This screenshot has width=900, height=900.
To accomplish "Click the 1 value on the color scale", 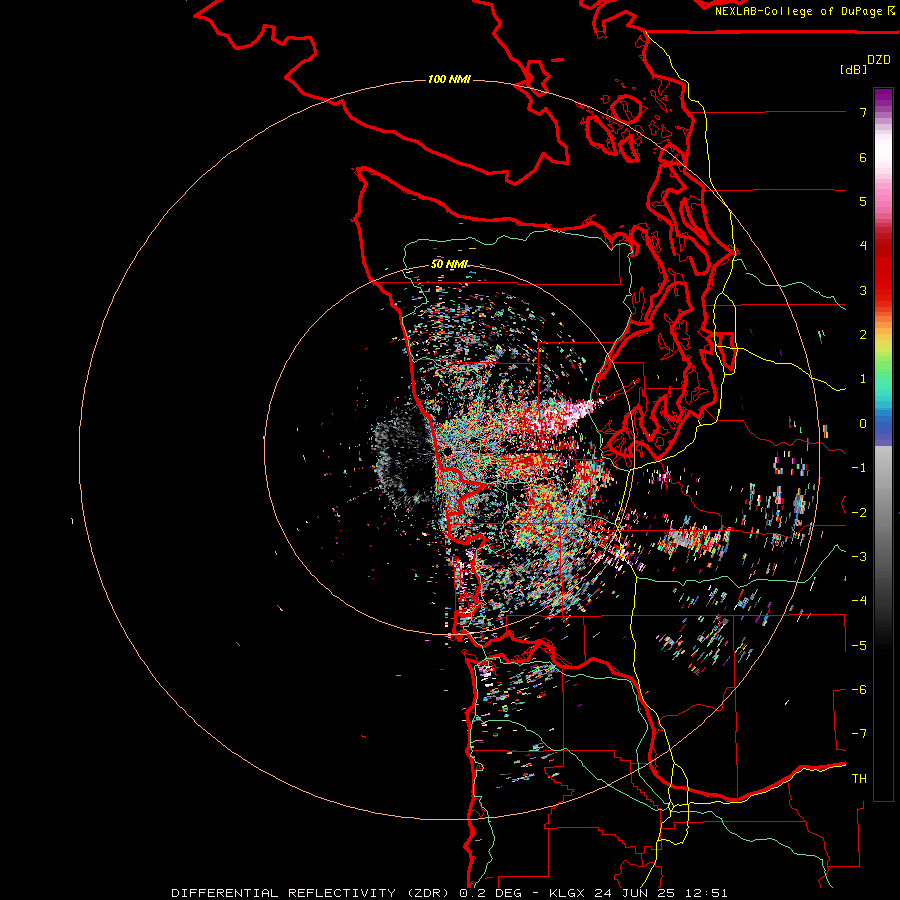I will [x=863, y=379].
